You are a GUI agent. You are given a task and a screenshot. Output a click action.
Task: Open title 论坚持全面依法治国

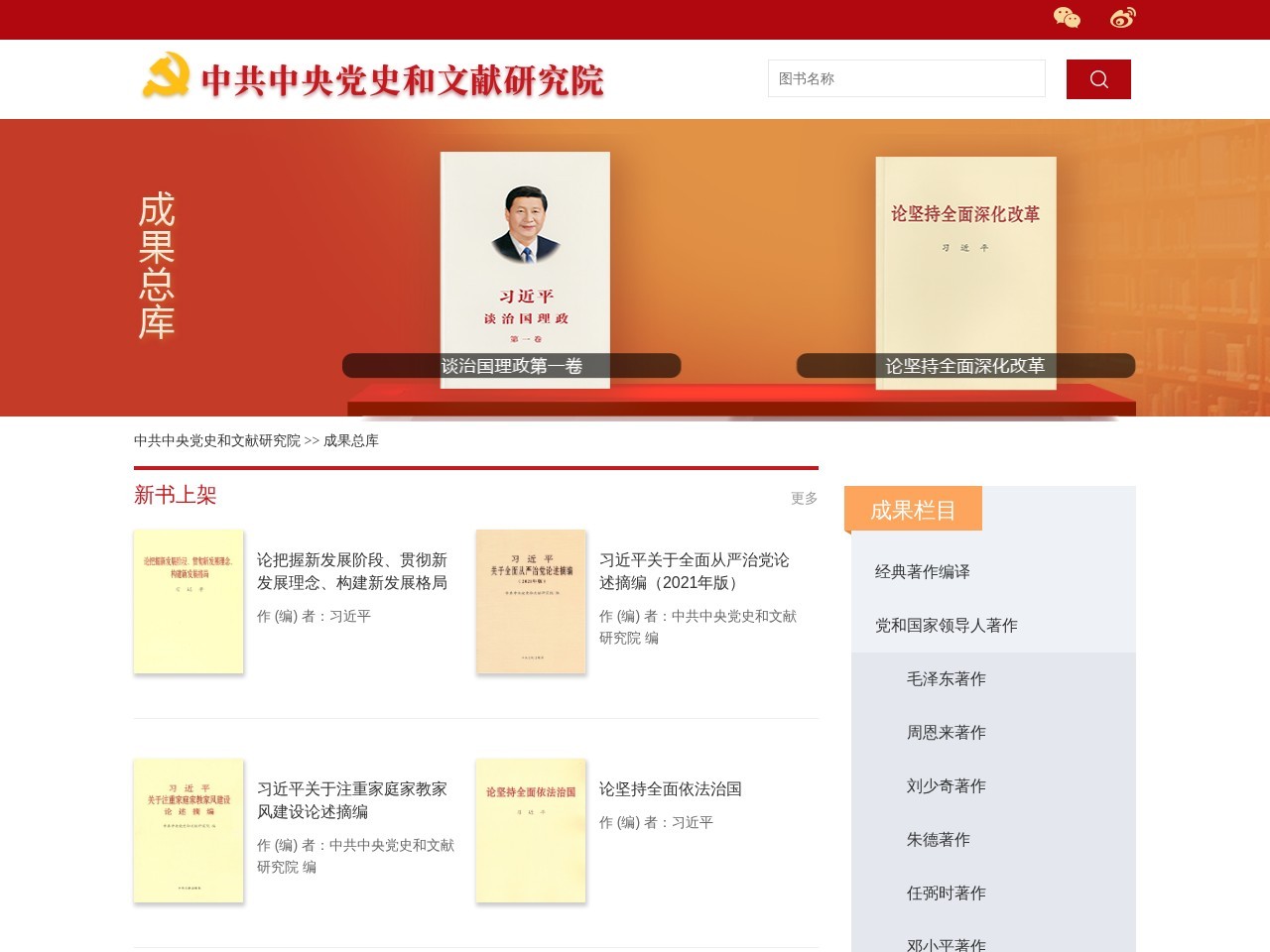671,789
